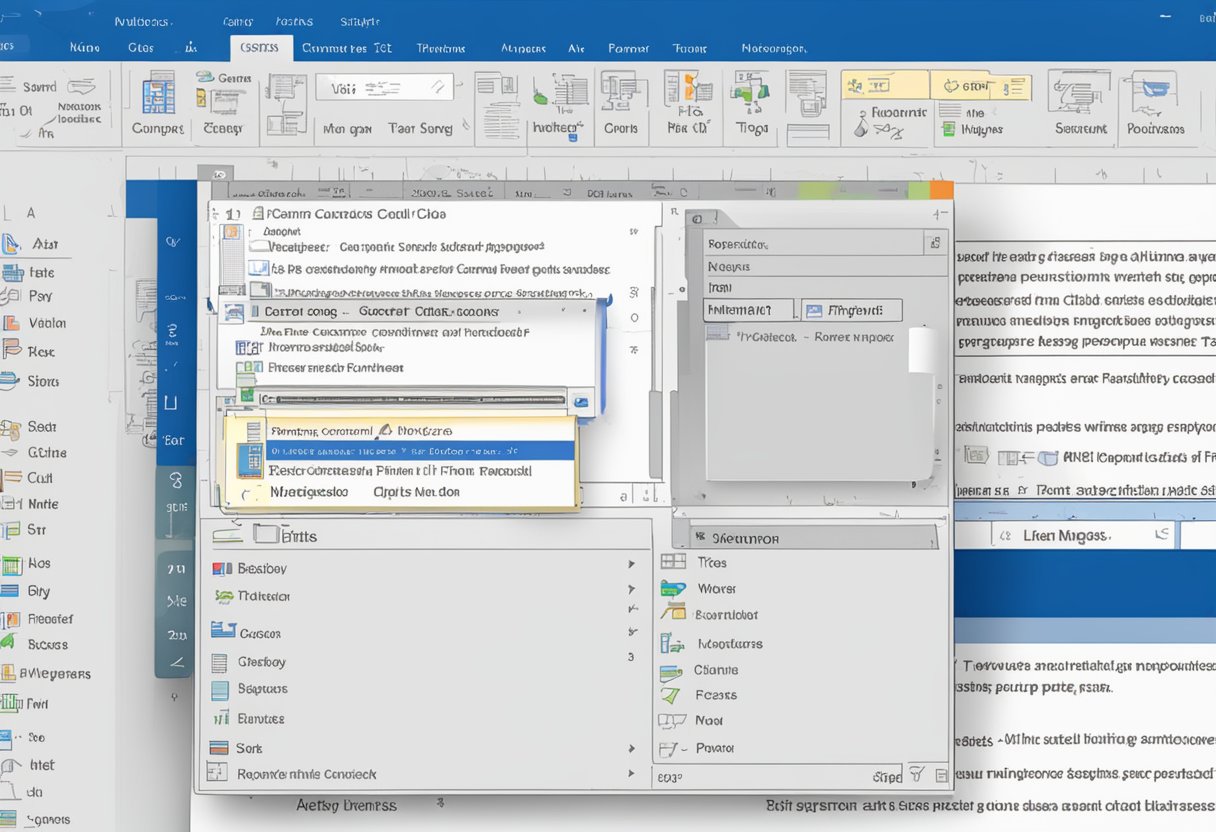Click the Rcsc item in left sidebar
Viewport: 1216px width, 832px height.
point(41,352)
